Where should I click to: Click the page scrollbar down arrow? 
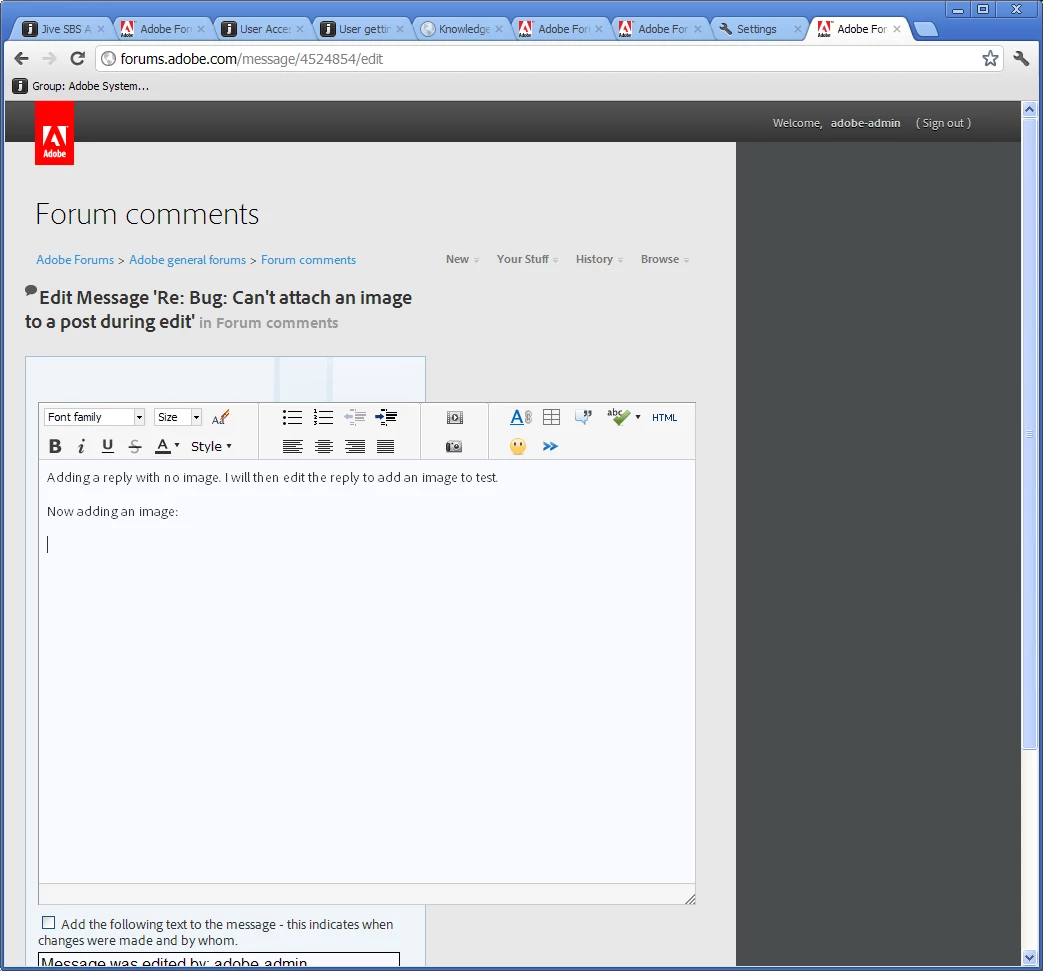pyautogui.click(x=1030, y=958)
